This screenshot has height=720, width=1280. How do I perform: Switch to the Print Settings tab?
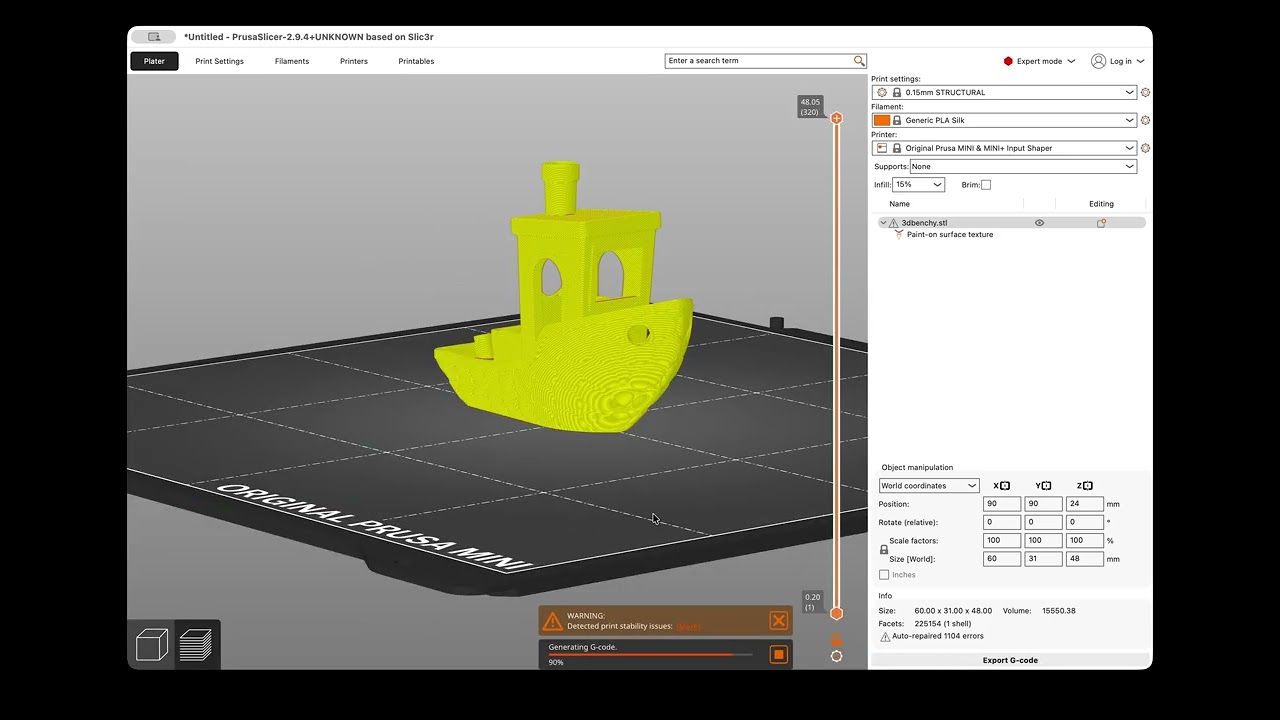[x=219, y=61]
